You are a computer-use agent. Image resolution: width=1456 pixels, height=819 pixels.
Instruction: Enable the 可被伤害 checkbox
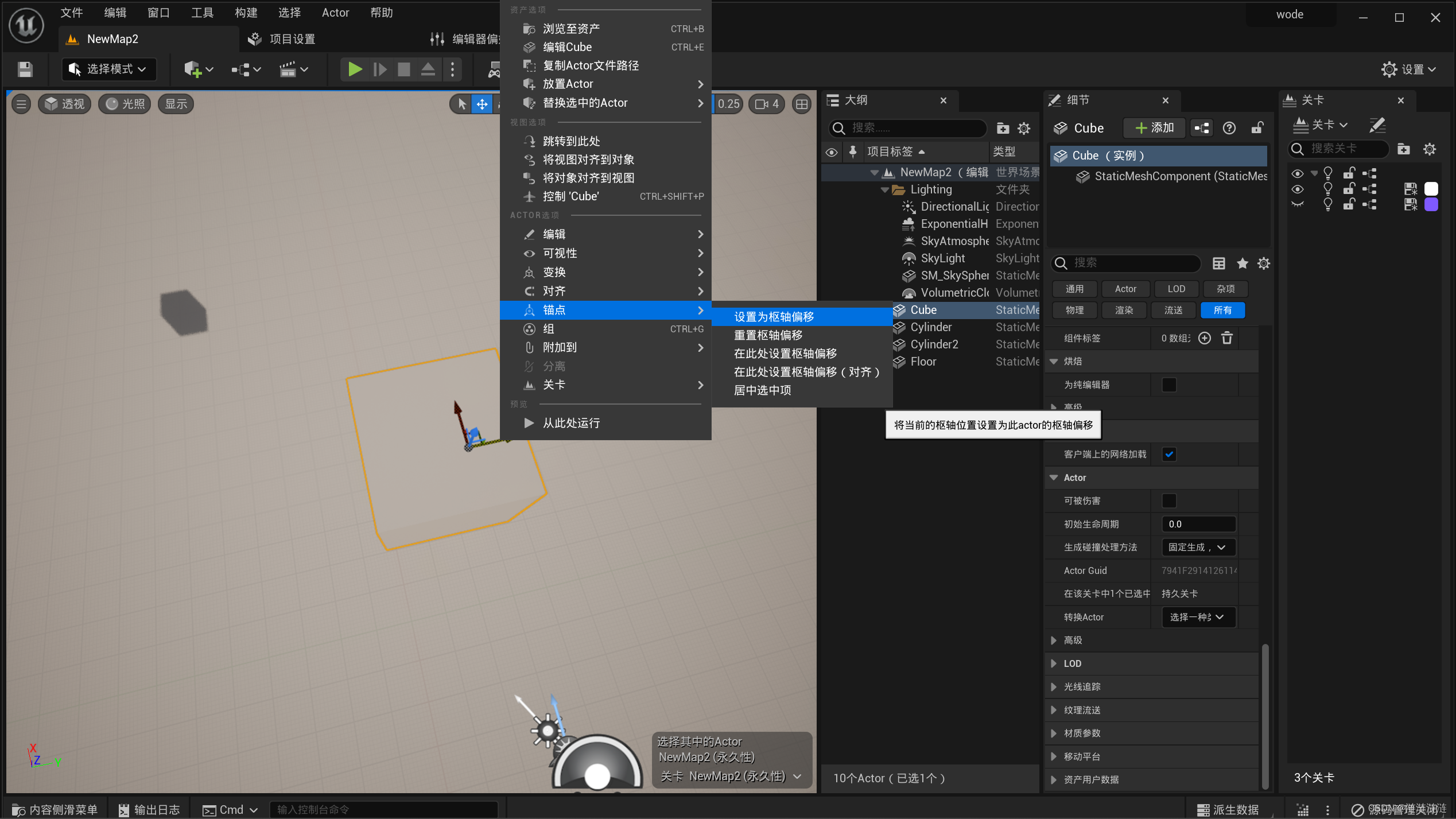1169,500
